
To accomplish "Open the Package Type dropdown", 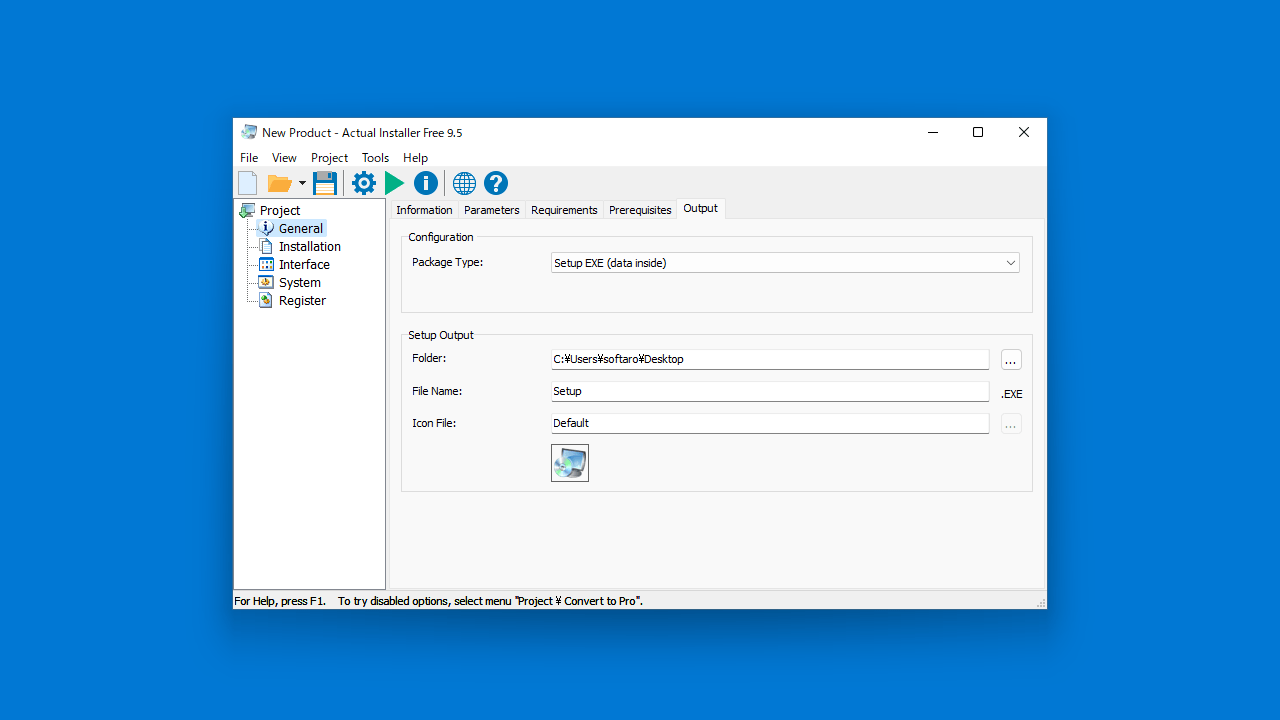I will coord(785,263).
